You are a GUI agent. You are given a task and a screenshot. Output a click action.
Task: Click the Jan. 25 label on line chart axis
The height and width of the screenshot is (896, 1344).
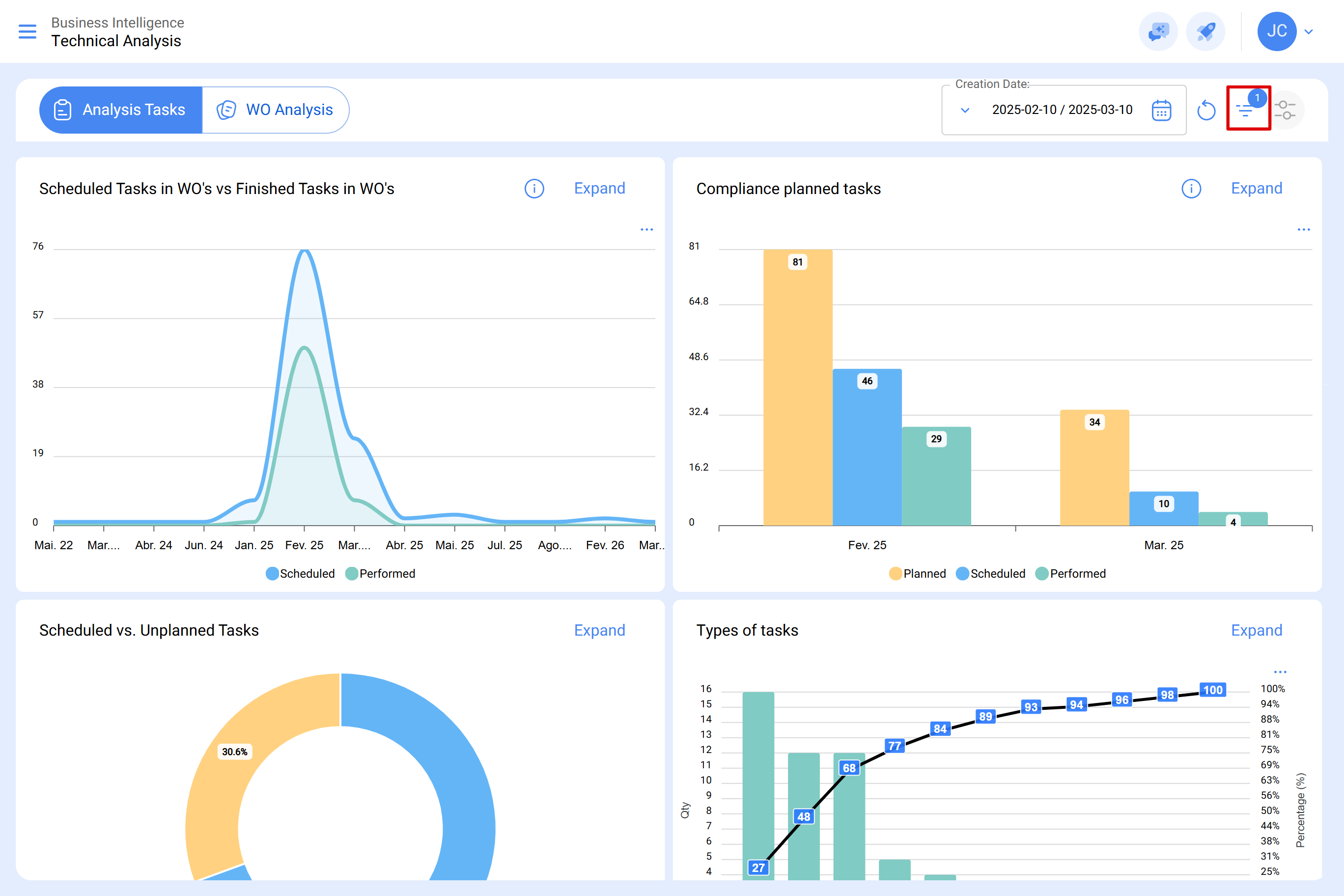(253, 545)
